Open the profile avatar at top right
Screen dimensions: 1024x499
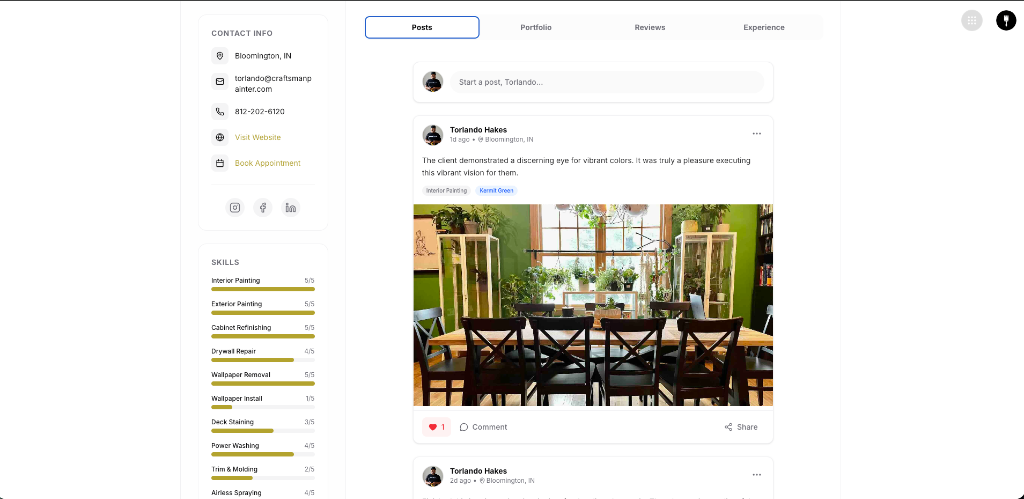click(1005, 20)
